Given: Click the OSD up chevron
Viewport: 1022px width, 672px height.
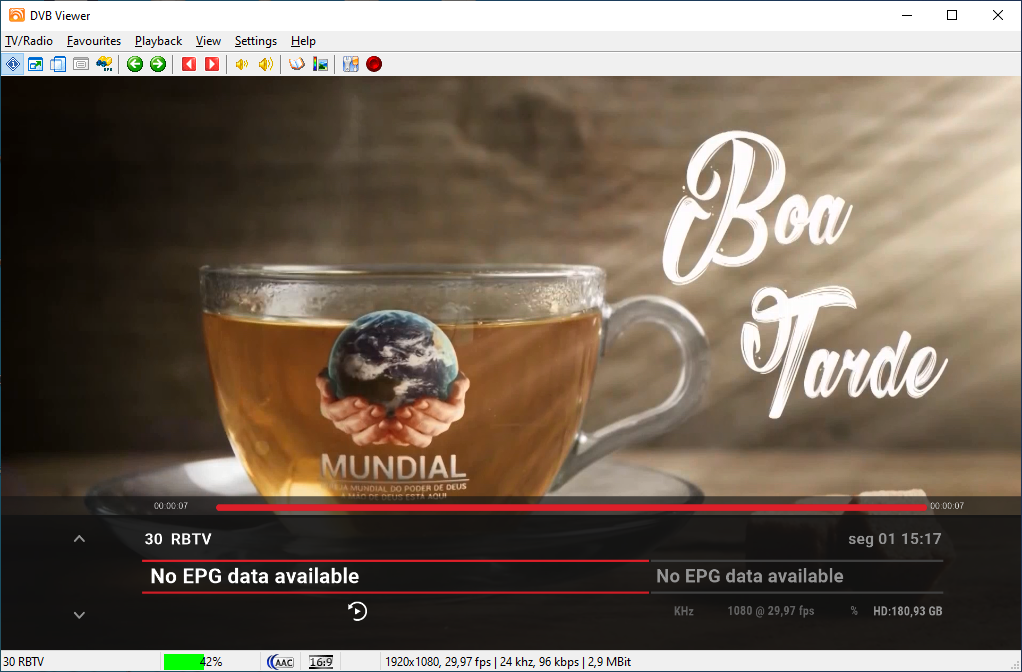Looking at the screenshot, I should tap(80, 539).
